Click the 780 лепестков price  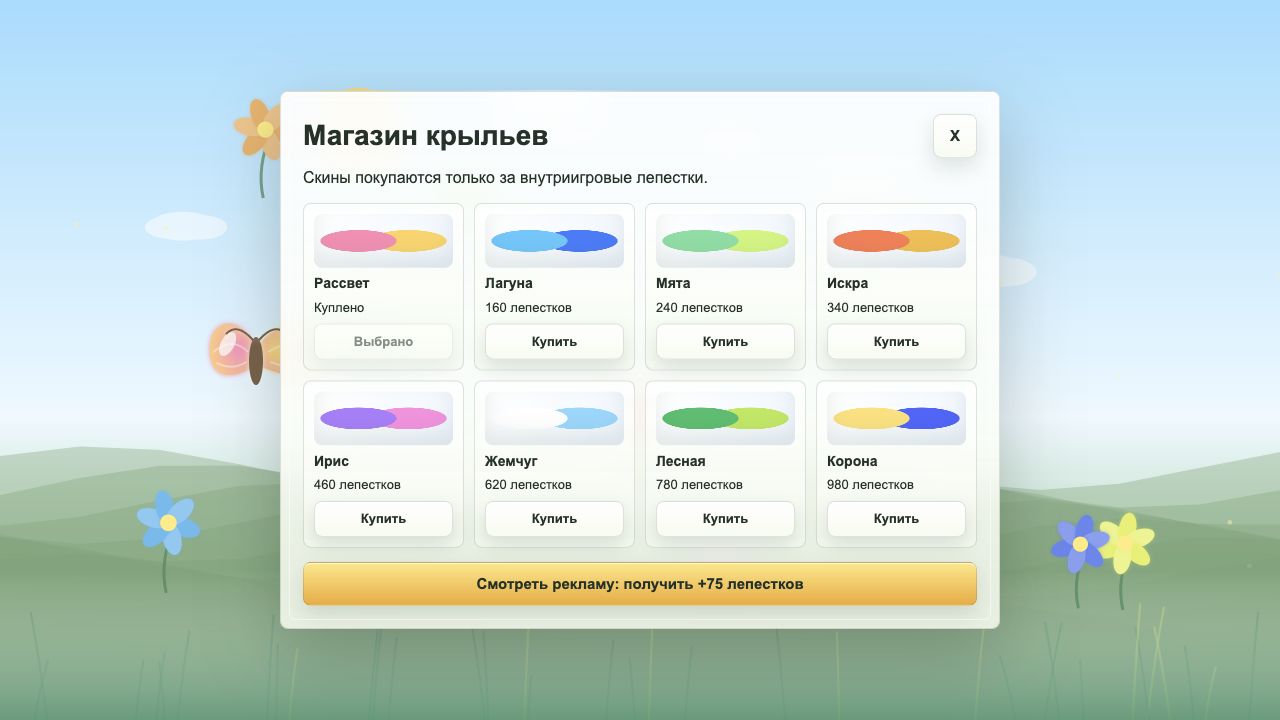(699, 484)
